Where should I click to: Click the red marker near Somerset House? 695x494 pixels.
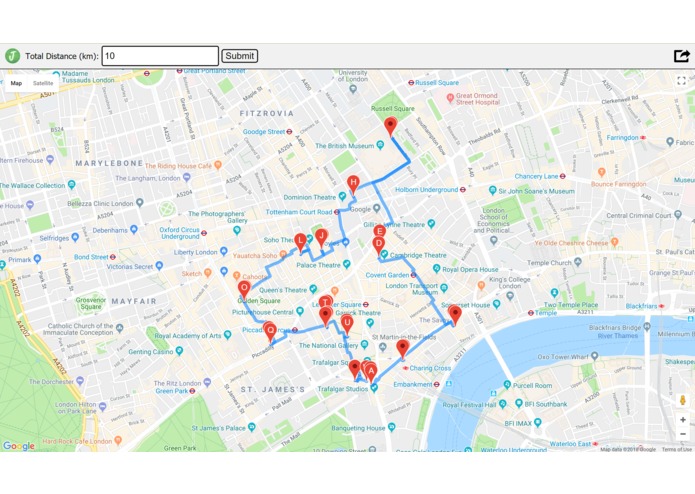pos(455,315)
